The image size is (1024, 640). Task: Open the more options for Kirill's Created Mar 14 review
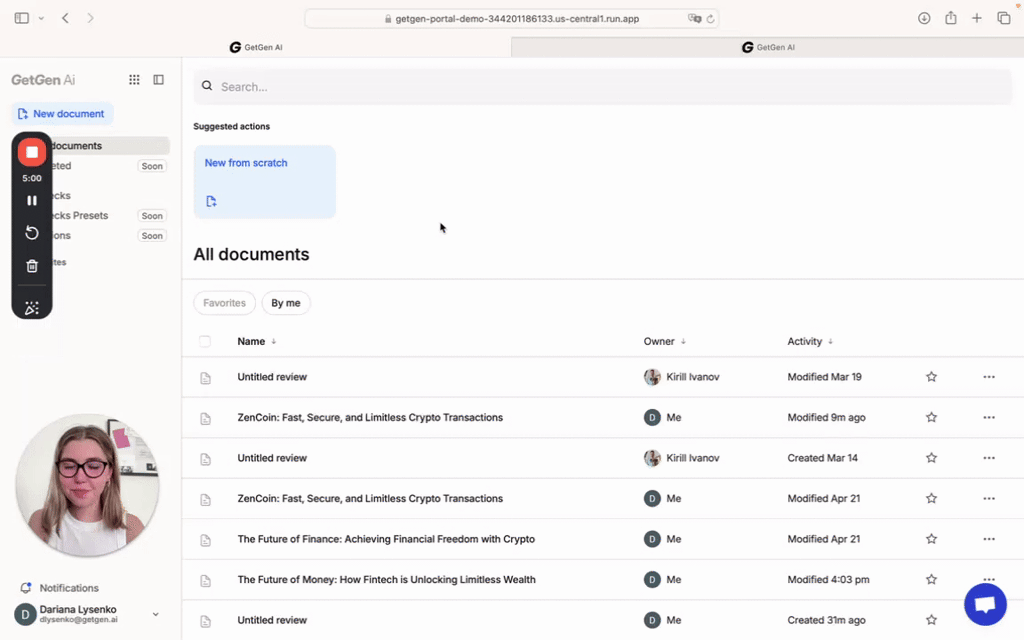[x=989, y=458]
